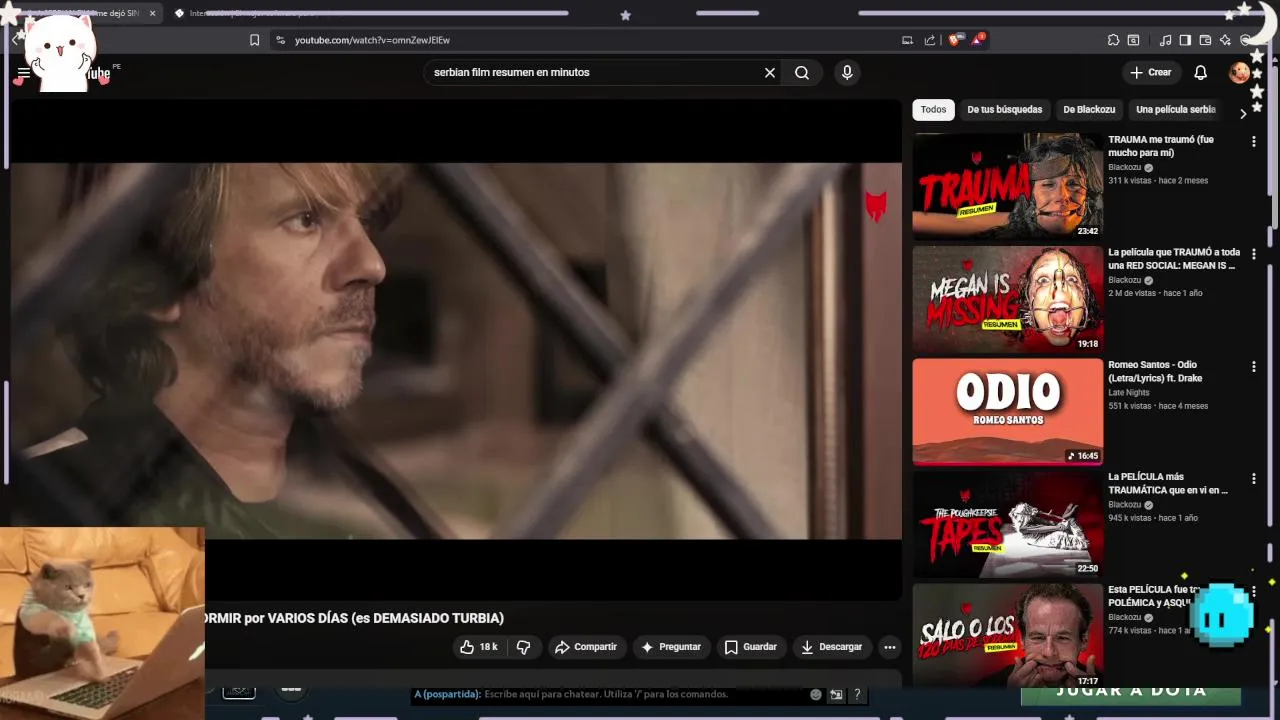Click the red channel watermark on video
1280x720 pixels.
point(876,206)
